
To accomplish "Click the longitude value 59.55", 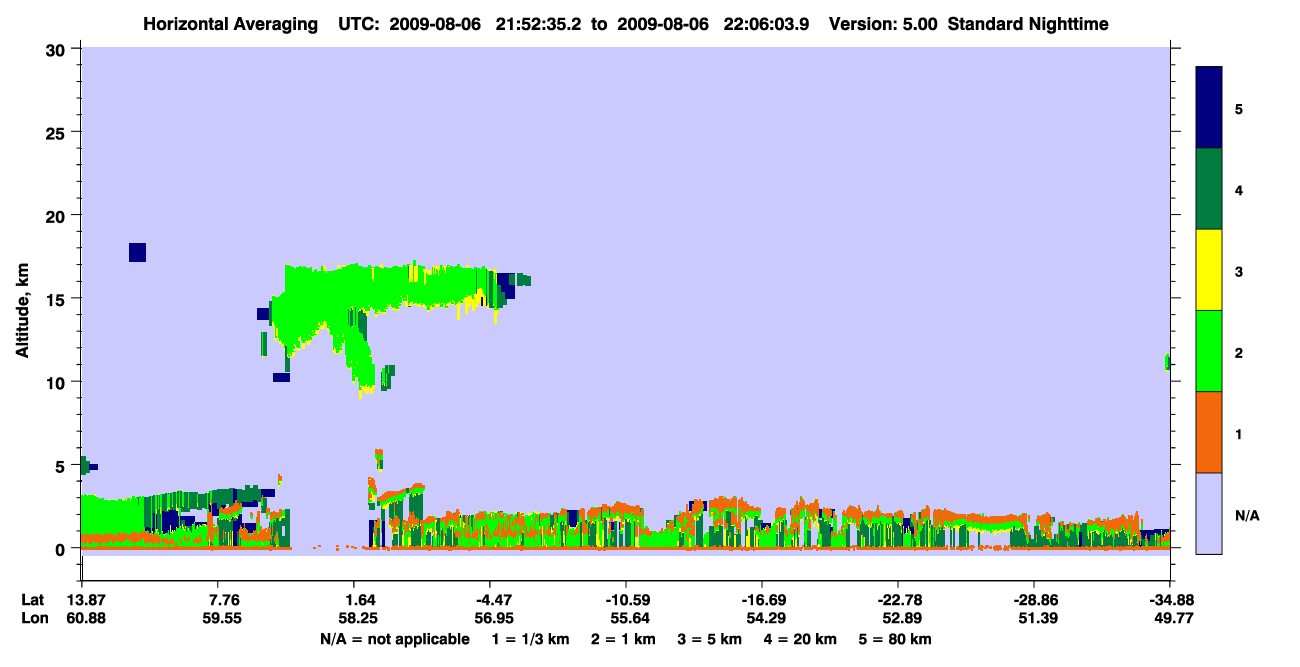I will click(x=223, y=618).
